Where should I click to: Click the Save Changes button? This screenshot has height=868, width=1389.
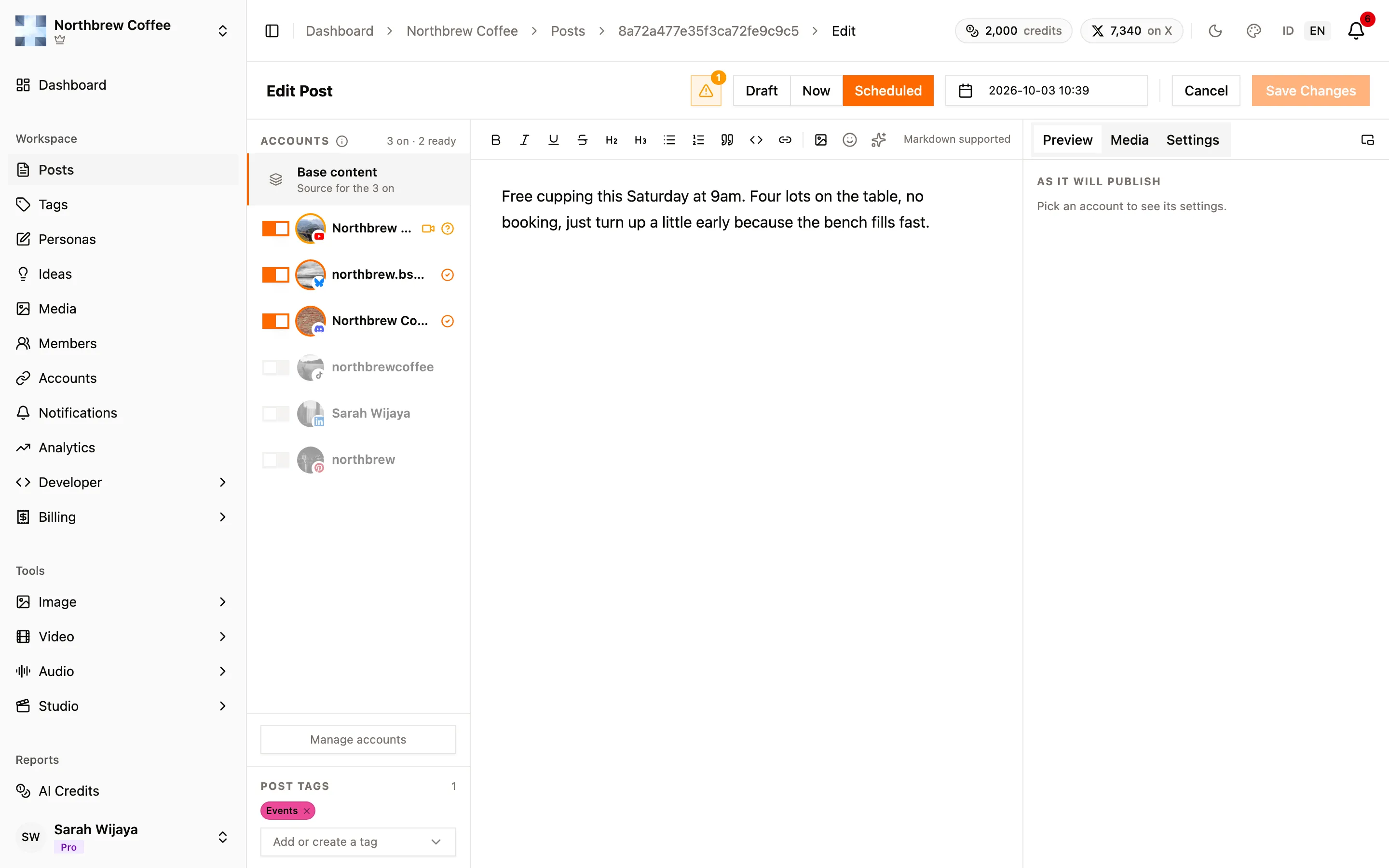point(1310,91)
